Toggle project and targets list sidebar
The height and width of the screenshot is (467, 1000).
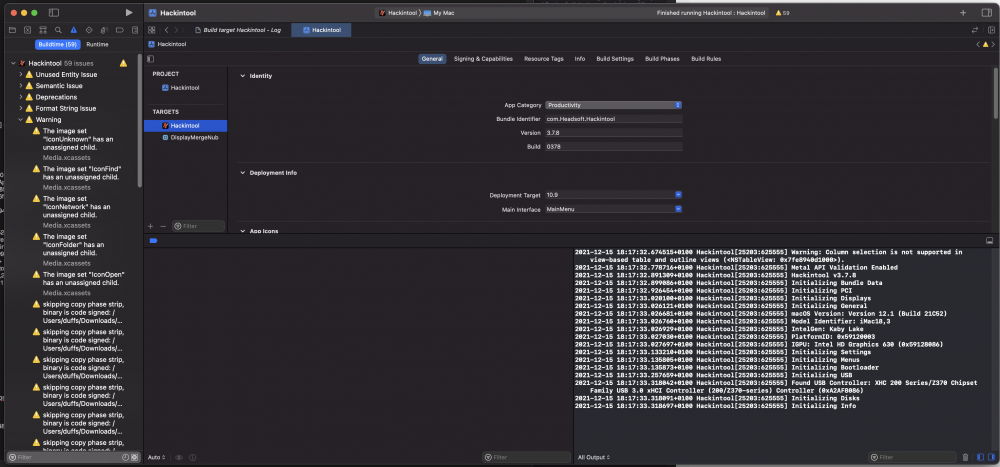tap(151, 59)
